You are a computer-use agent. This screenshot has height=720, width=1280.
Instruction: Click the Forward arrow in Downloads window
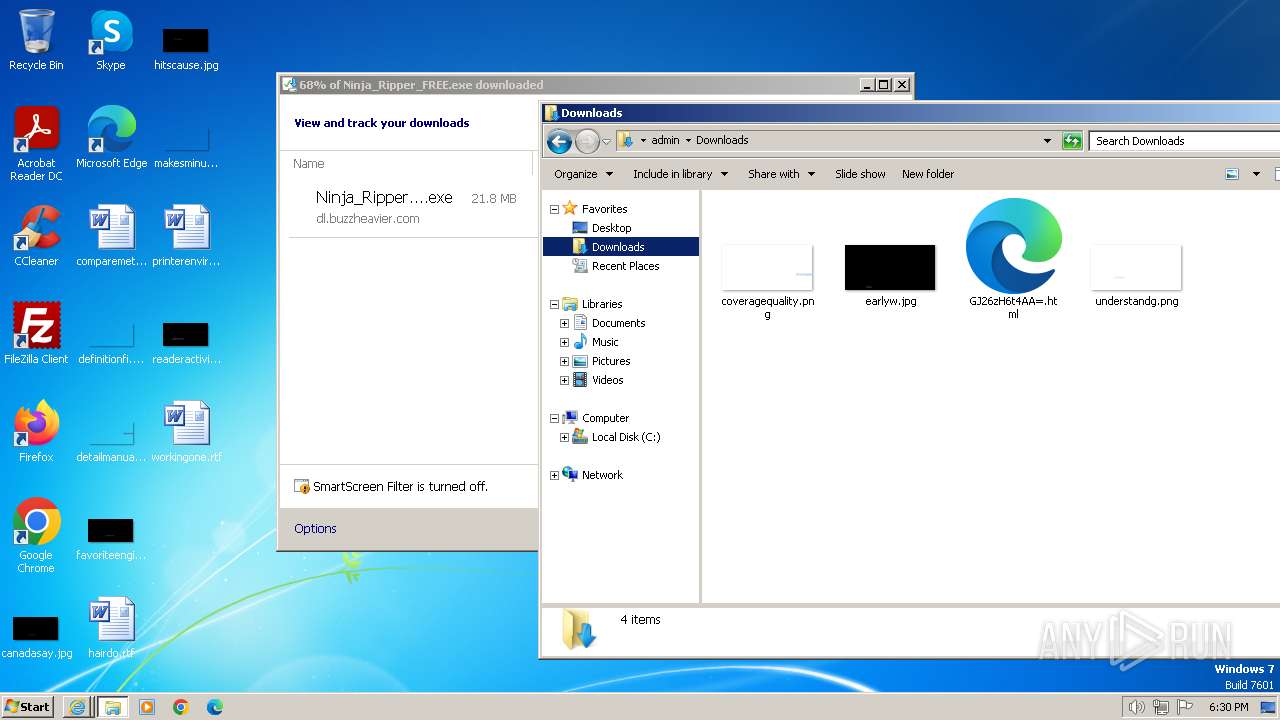[586, 141]
